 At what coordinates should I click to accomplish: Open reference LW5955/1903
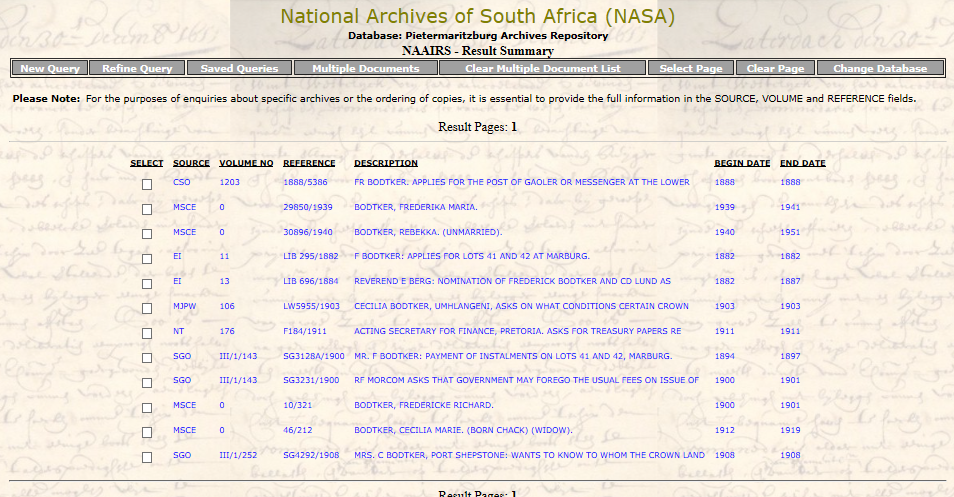coord(311,306)
